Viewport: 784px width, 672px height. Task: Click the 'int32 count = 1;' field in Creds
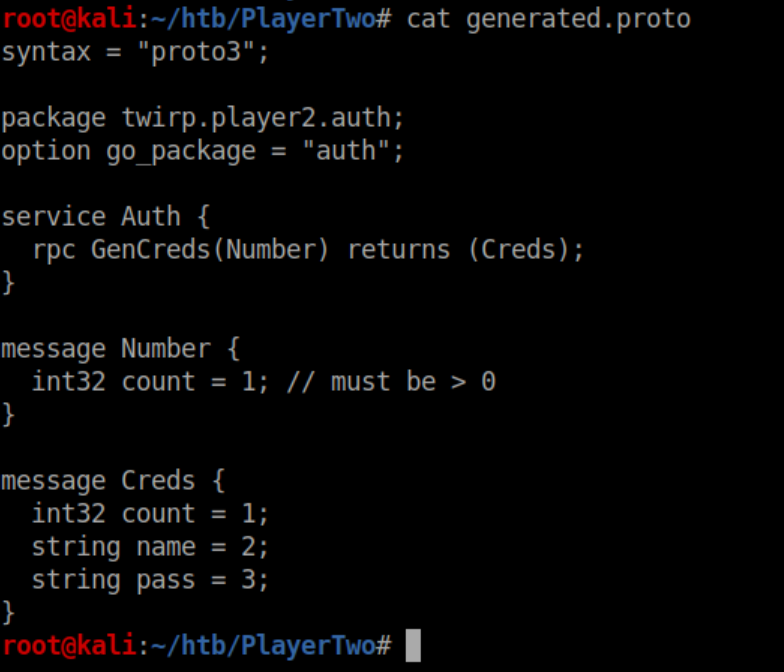tap(150, 513)
